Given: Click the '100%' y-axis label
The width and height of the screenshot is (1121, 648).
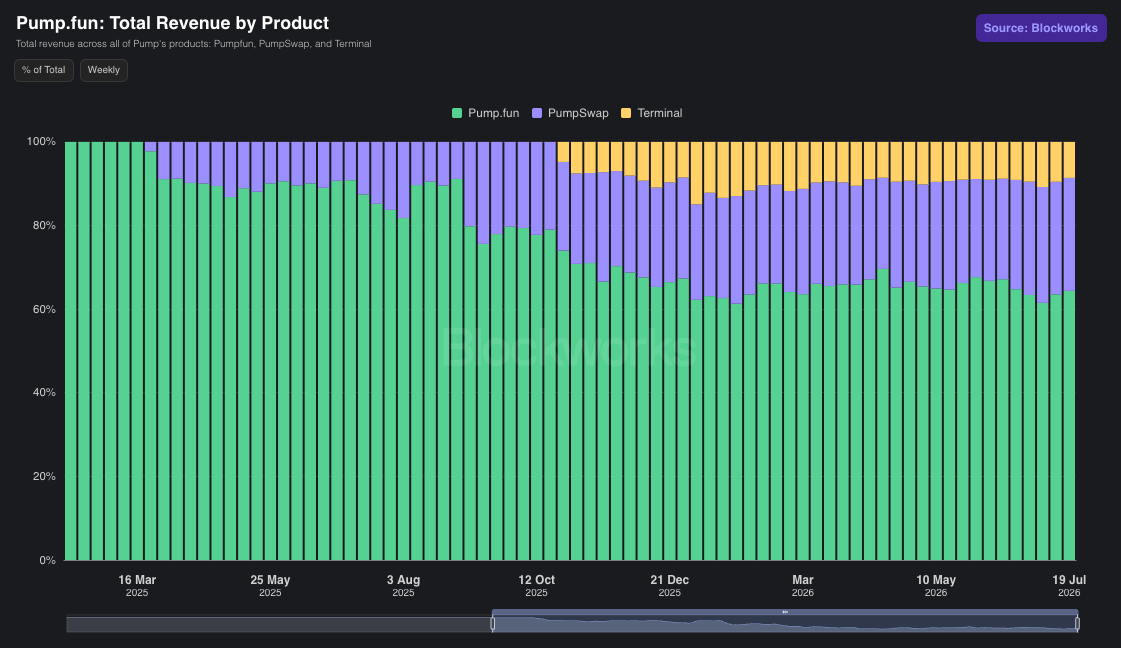Looking at the screenshot, I should [41, 142].
